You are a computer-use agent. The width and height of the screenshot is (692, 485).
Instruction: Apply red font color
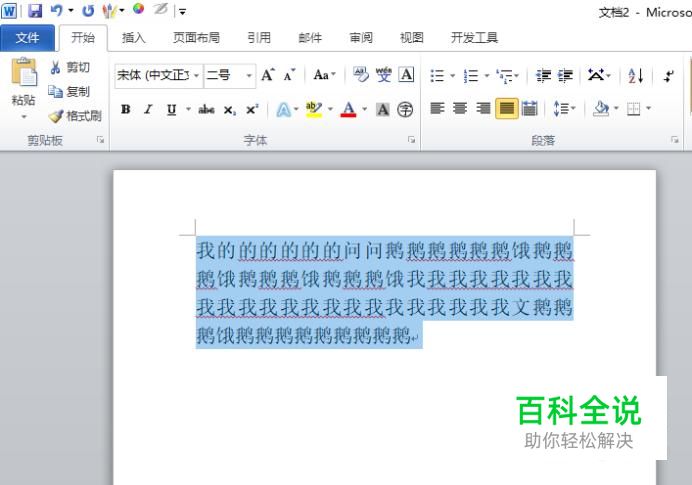[349, 109]
